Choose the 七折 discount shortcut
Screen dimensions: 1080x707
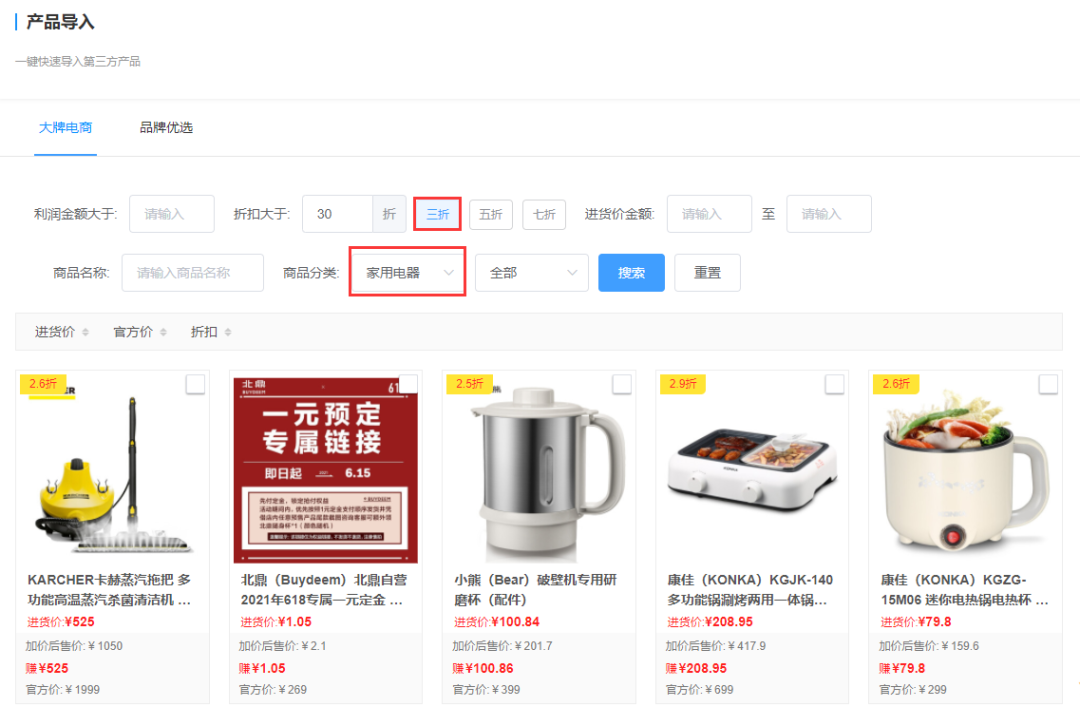tap(544, 214)
